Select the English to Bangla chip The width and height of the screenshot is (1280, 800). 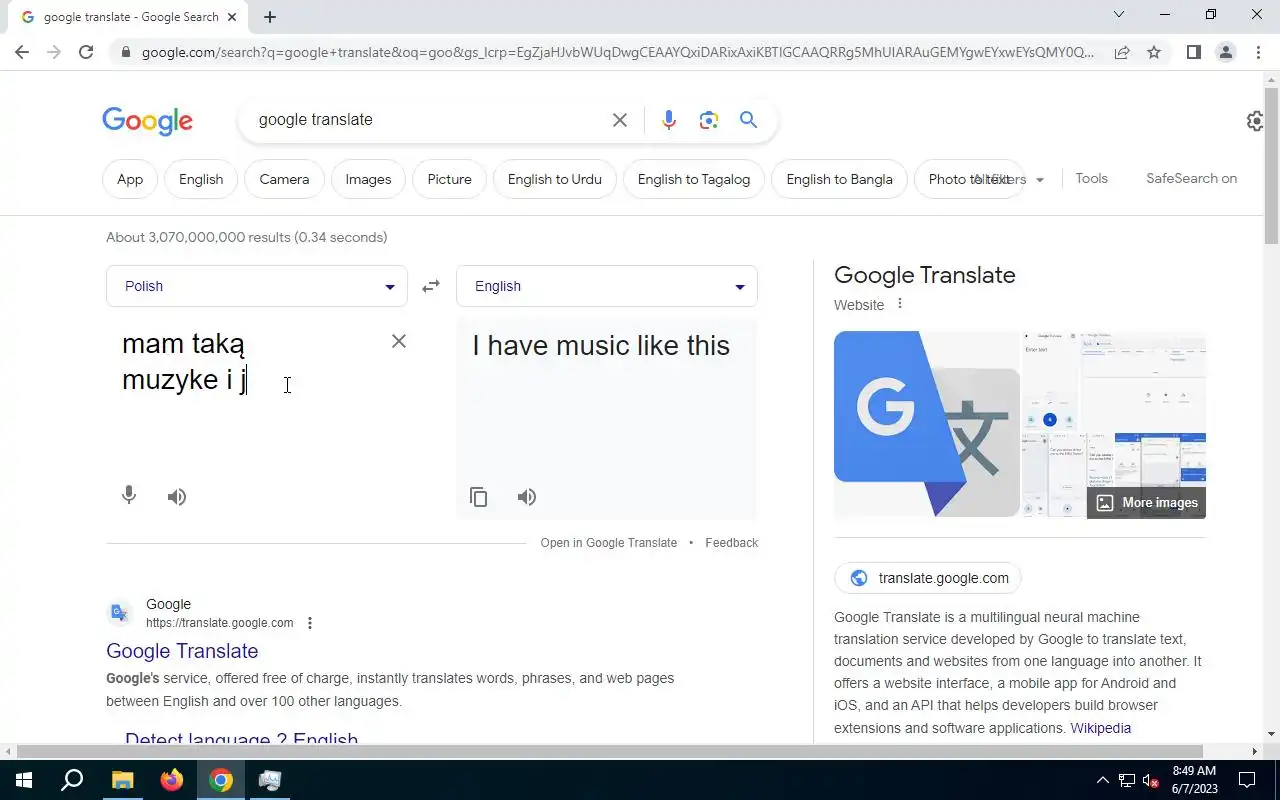click(x=839, y=179)
